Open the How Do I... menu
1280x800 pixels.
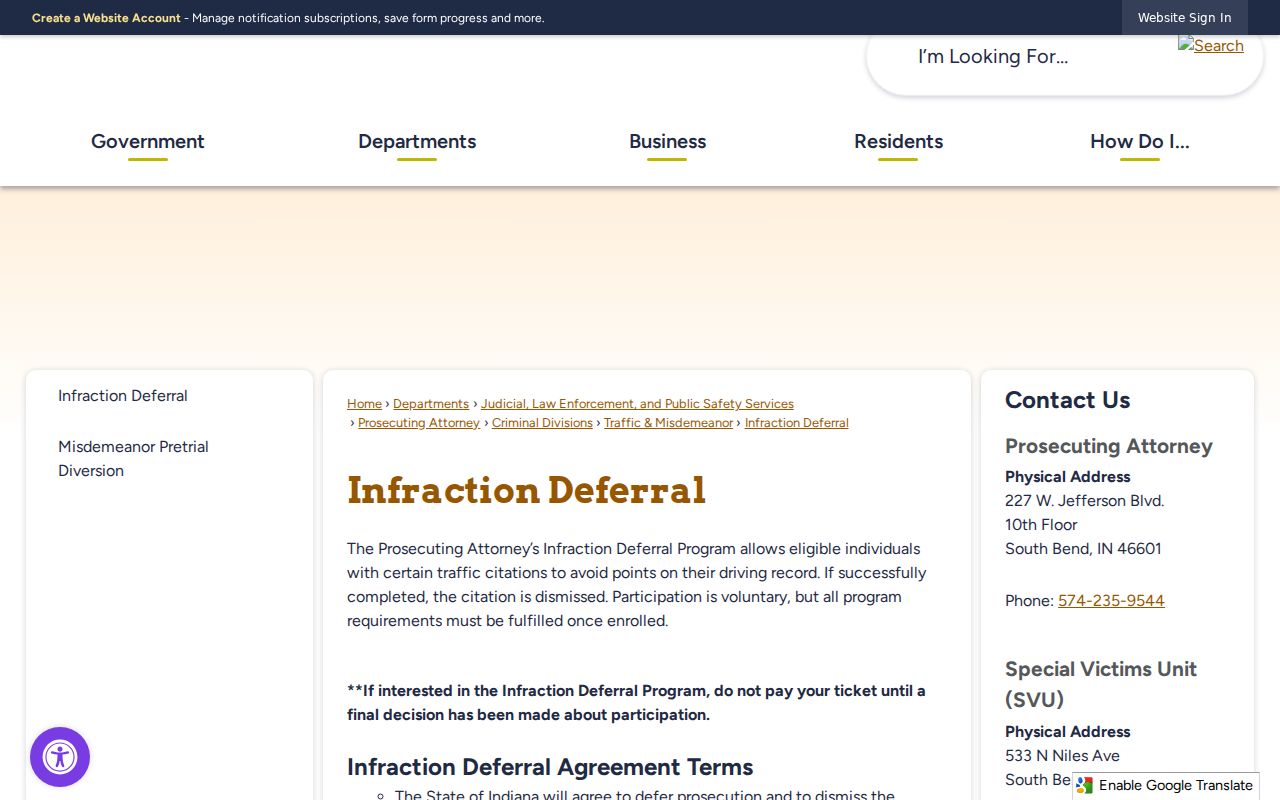(1140, 142)
